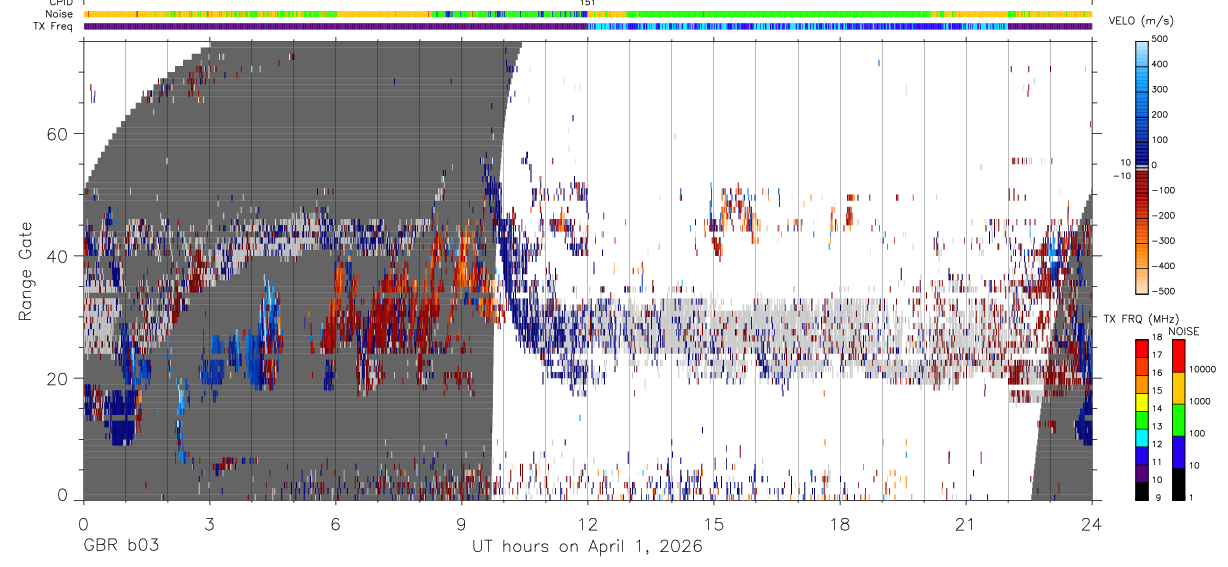The width and height of the screenshot is (1228, 567).
Task: Click the '3' hour tick on x-axis
Action: [209, 524]
